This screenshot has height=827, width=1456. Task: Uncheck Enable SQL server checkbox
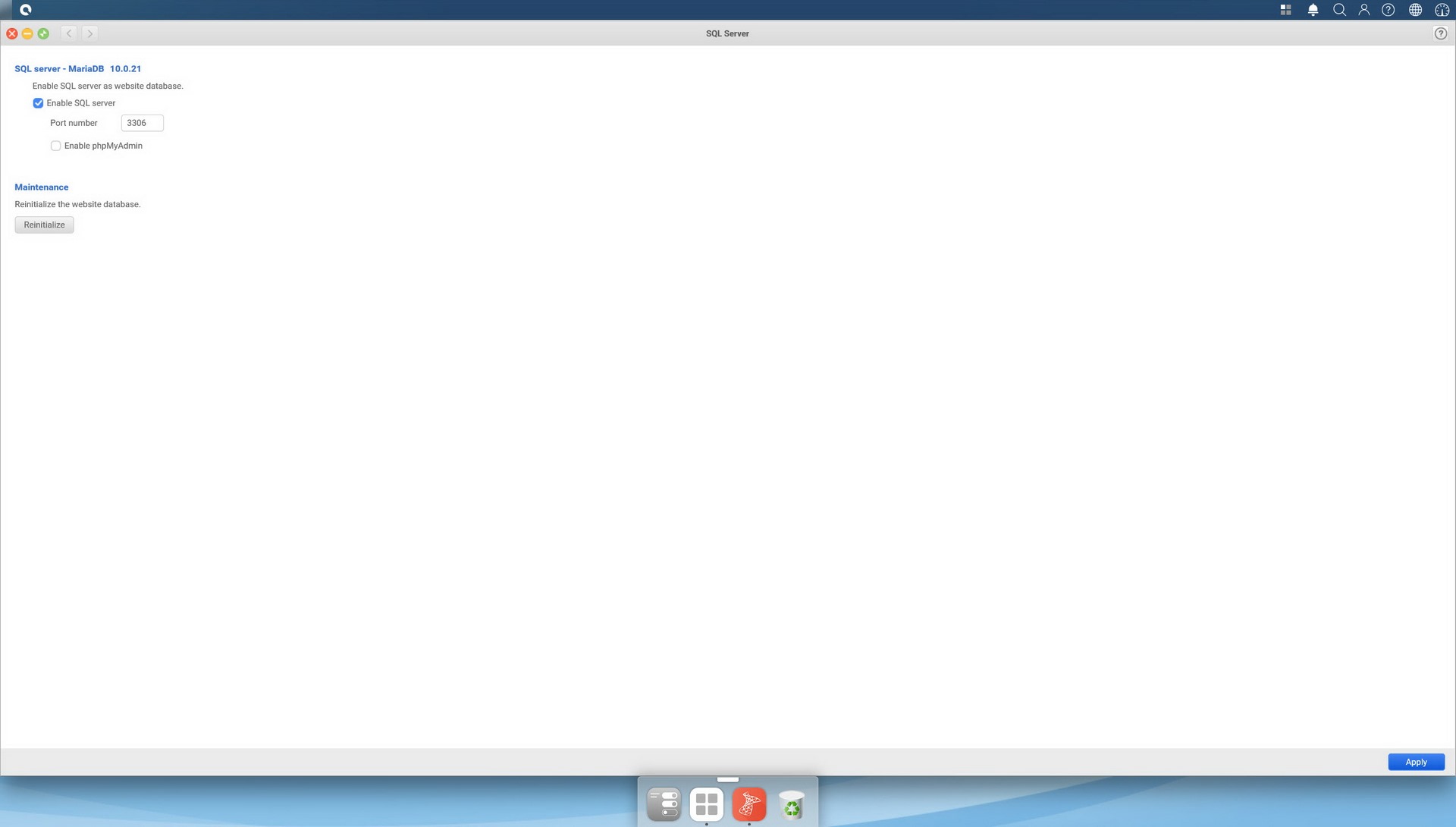[38, 103]
